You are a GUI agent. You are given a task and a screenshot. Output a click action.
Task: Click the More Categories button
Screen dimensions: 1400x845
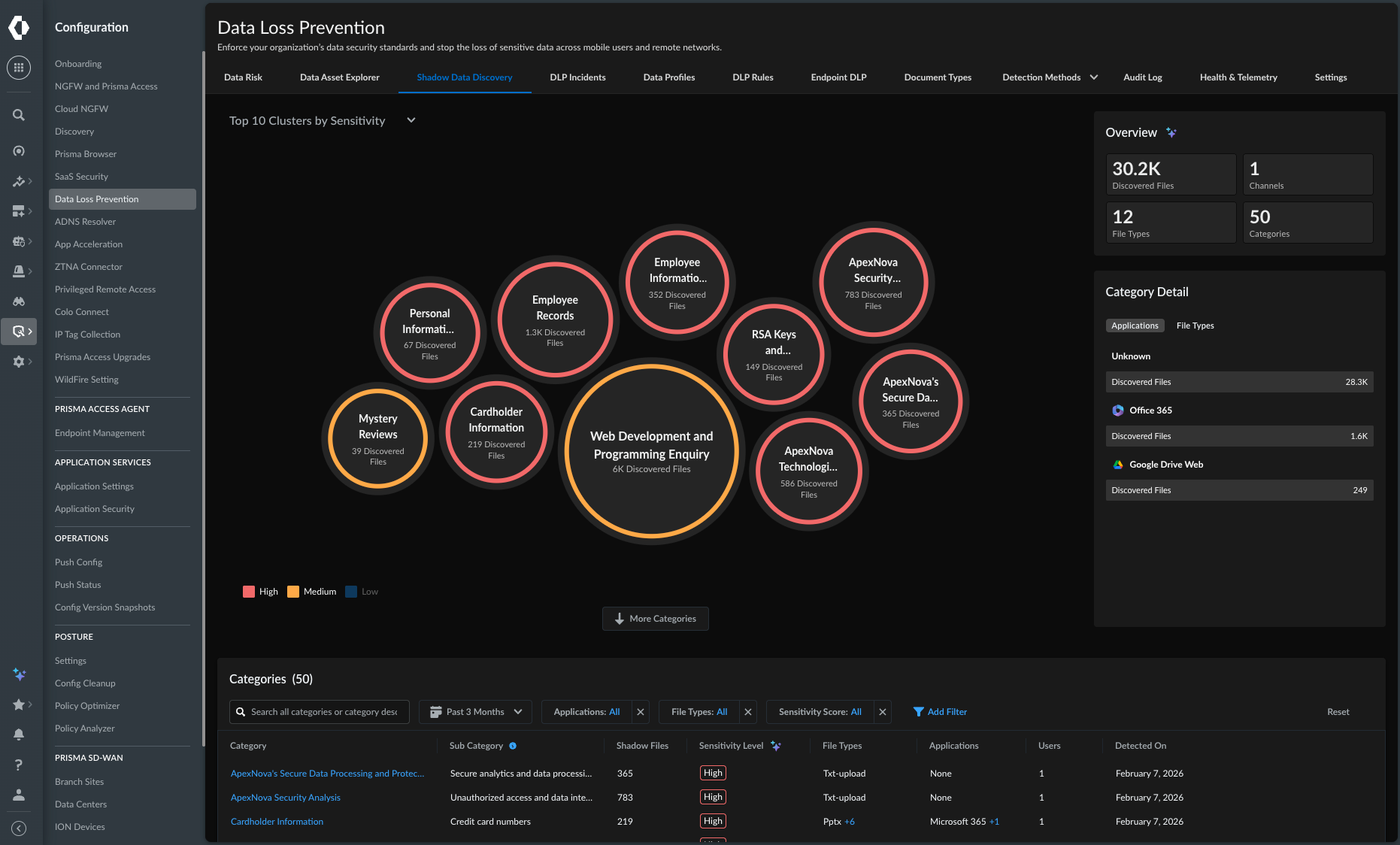coord(656,619)
